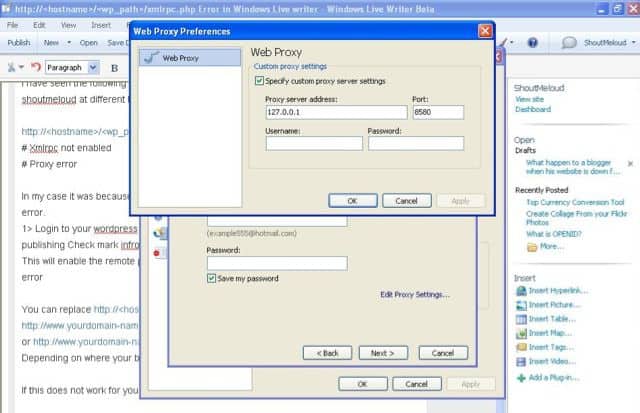Image resolution: width=640 pixels, height=413 pixels.
Task: Expand the cut icon dropdown arrow
Action: click(x=21, y=67)
